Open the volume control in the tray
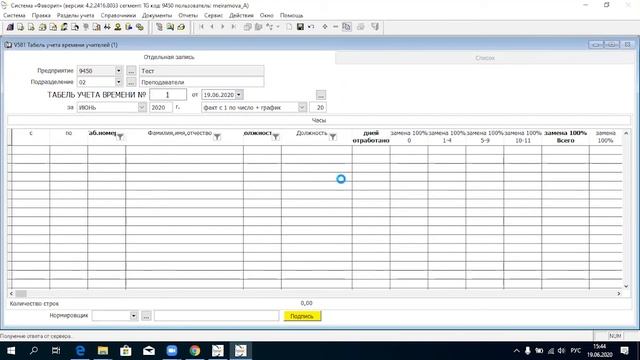The image size is (640, 360). (561, 351)
